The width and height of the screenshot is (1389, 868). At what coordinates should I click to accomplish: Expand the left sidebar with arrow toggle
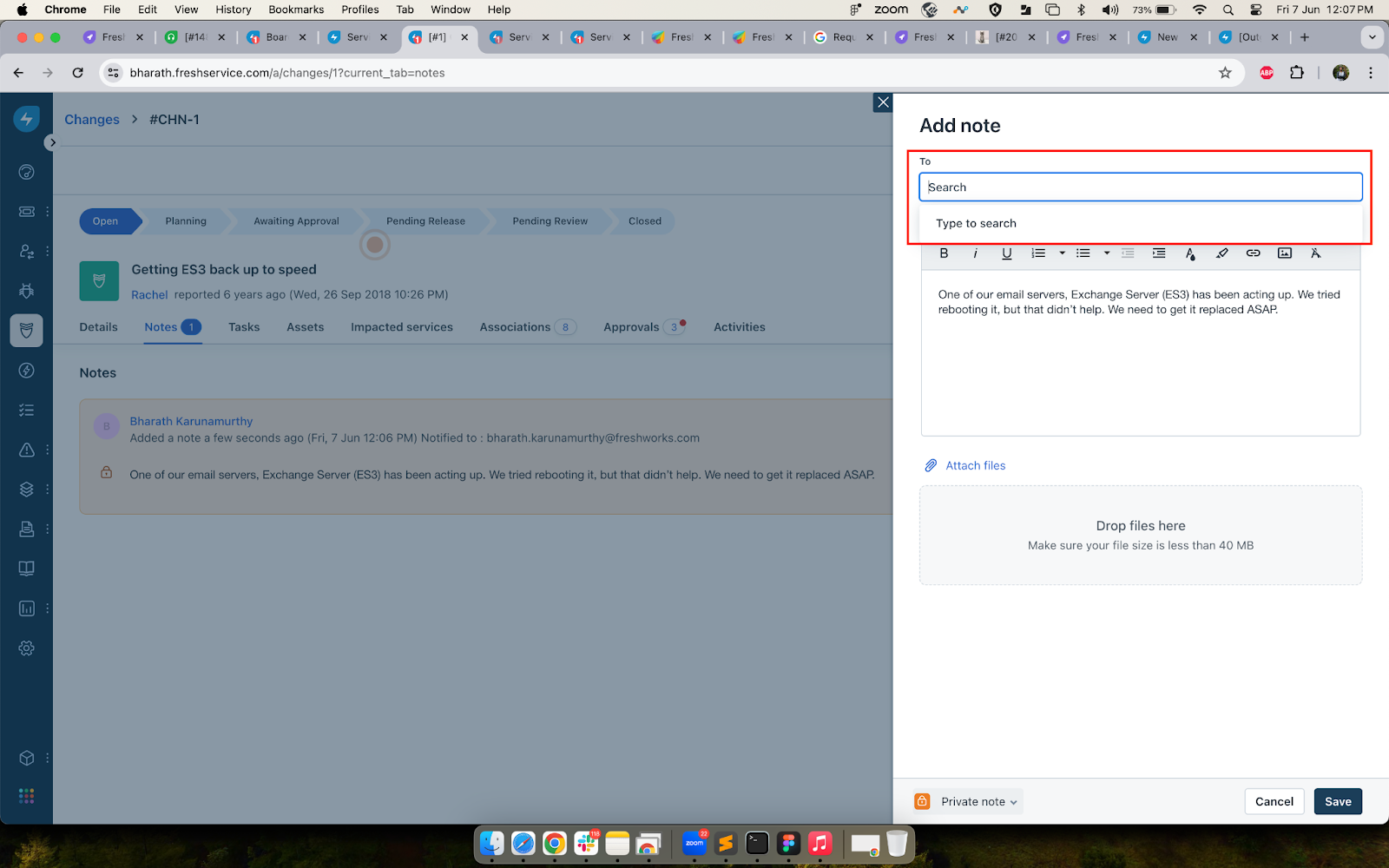[x=52, y=142]
